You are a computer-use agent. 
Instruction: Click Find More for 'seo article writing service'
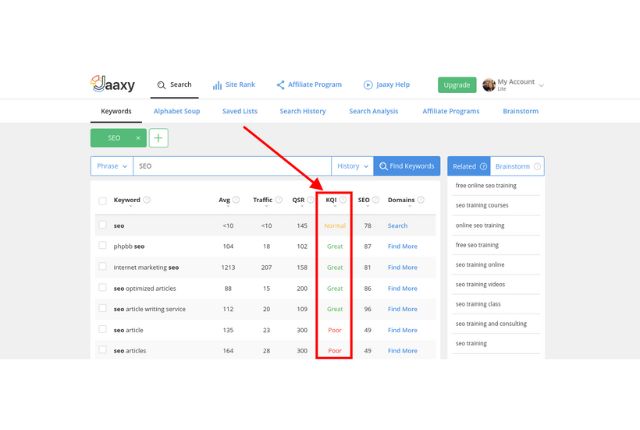tap(402, 309)
